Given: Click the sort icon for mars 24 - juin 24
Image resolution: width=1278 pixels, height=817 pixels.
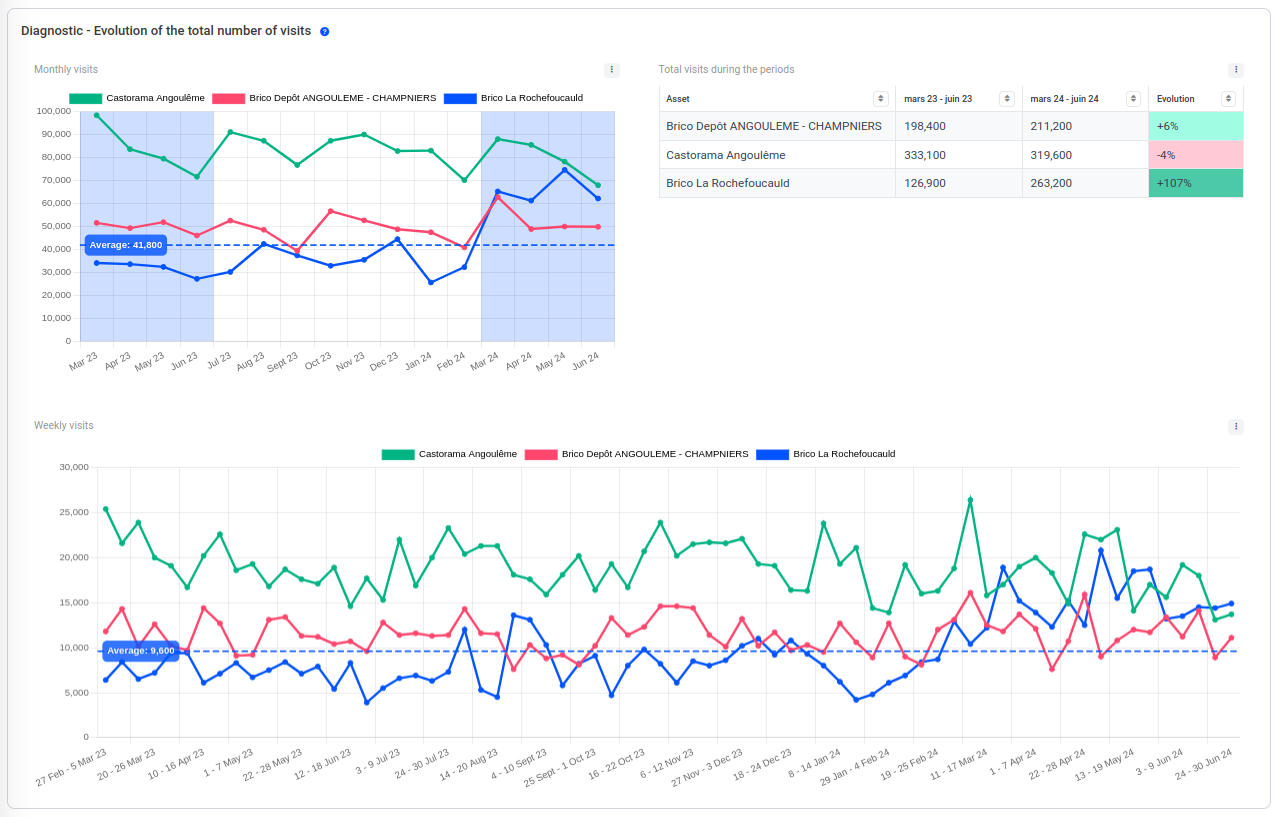Looking at the screenshot, I should [1133, 99].
